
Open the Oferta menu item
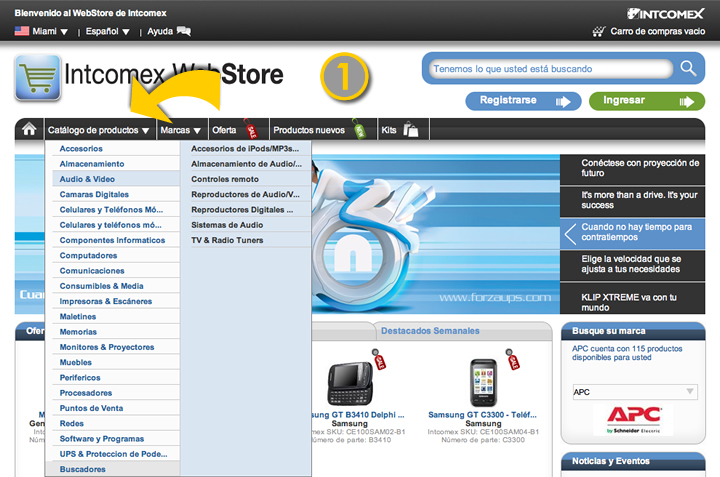pyautogui.click(x=224, y=130)
